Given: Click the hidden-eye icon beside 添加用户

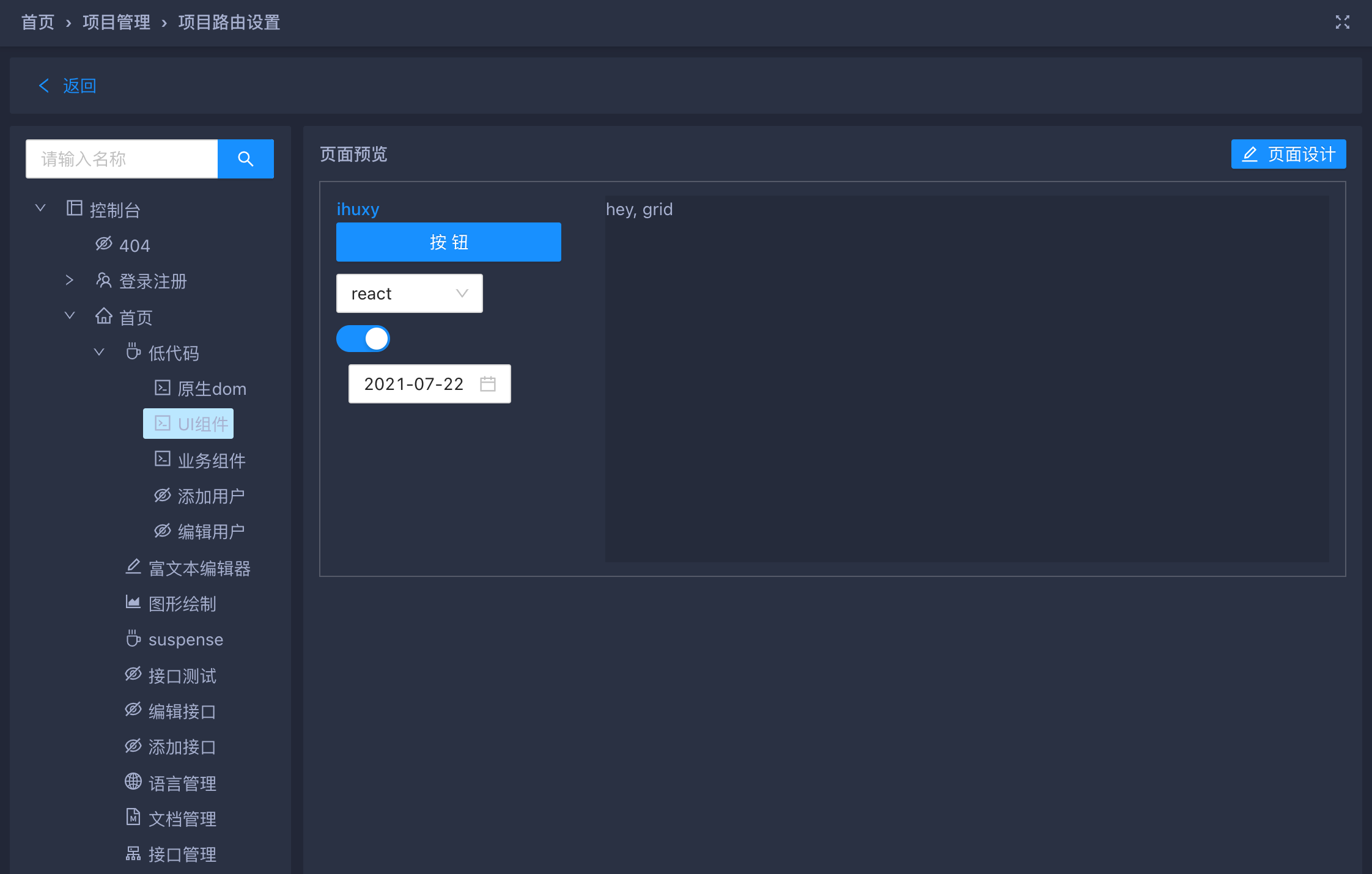Looking at the screenshot, I should pyautogui.click(x=162, y=496).
